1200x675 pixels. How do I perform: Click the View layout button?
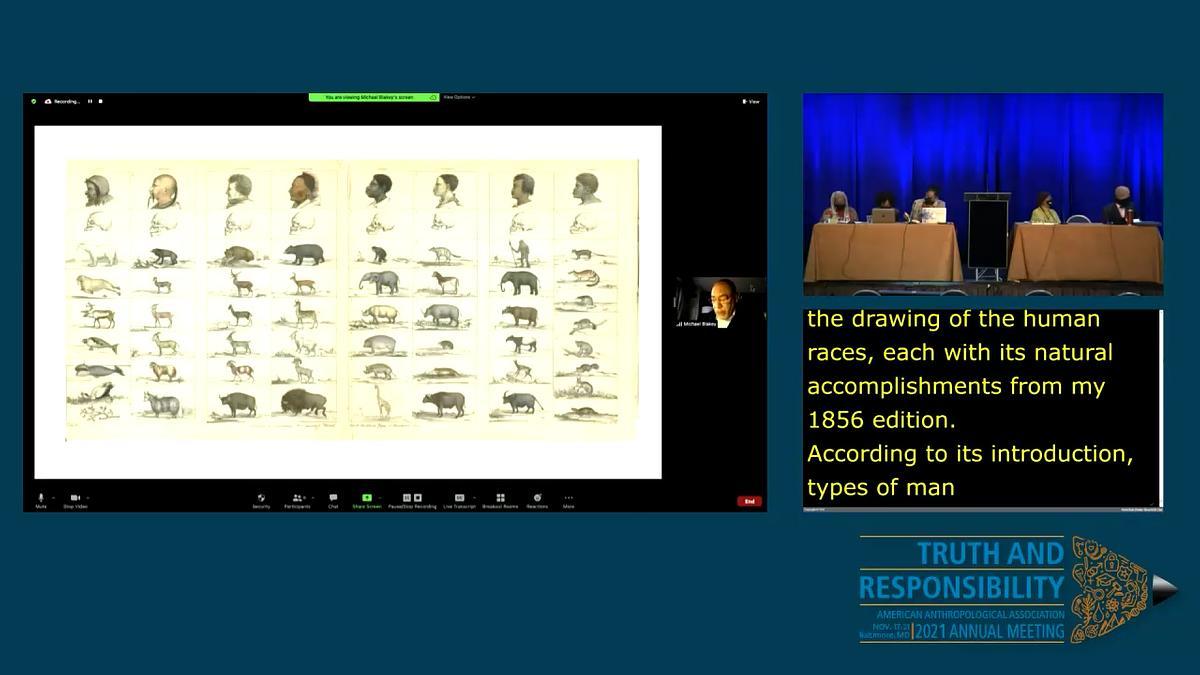pos(751,101)
